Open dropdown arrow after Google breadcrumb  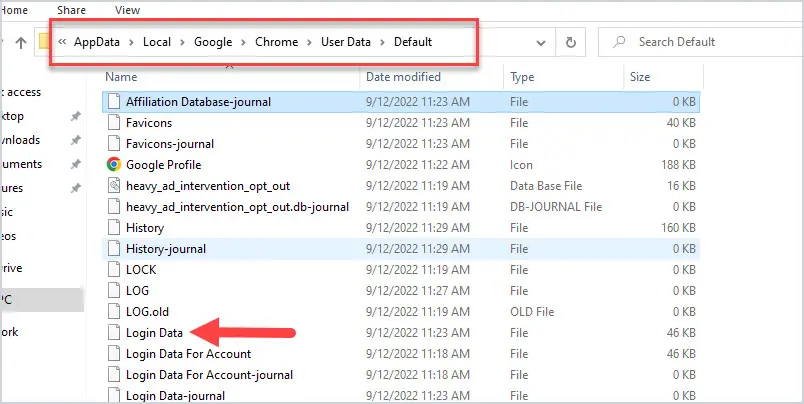[x=244, y=43]
